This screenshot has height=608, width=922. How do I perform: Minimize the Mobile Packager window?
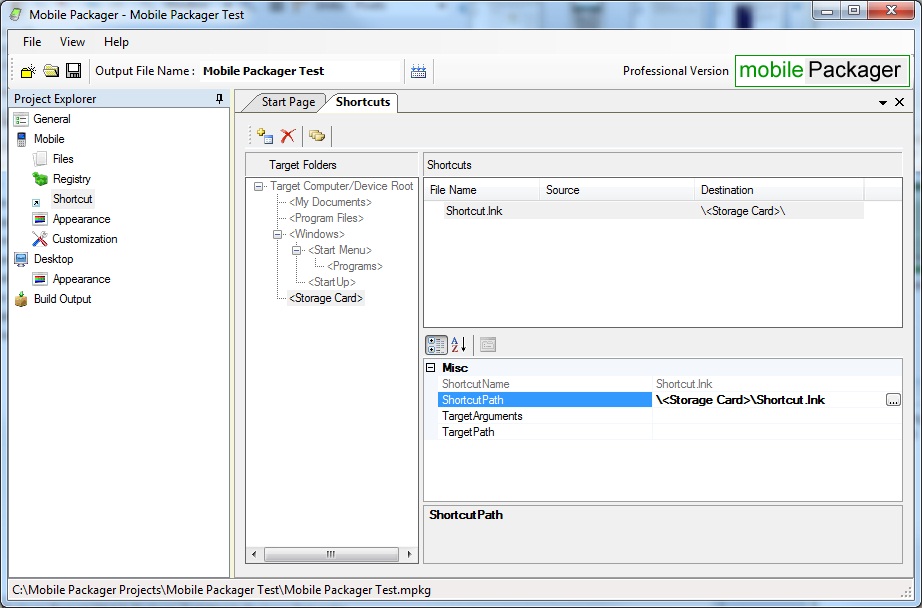[x=827, y=11]
